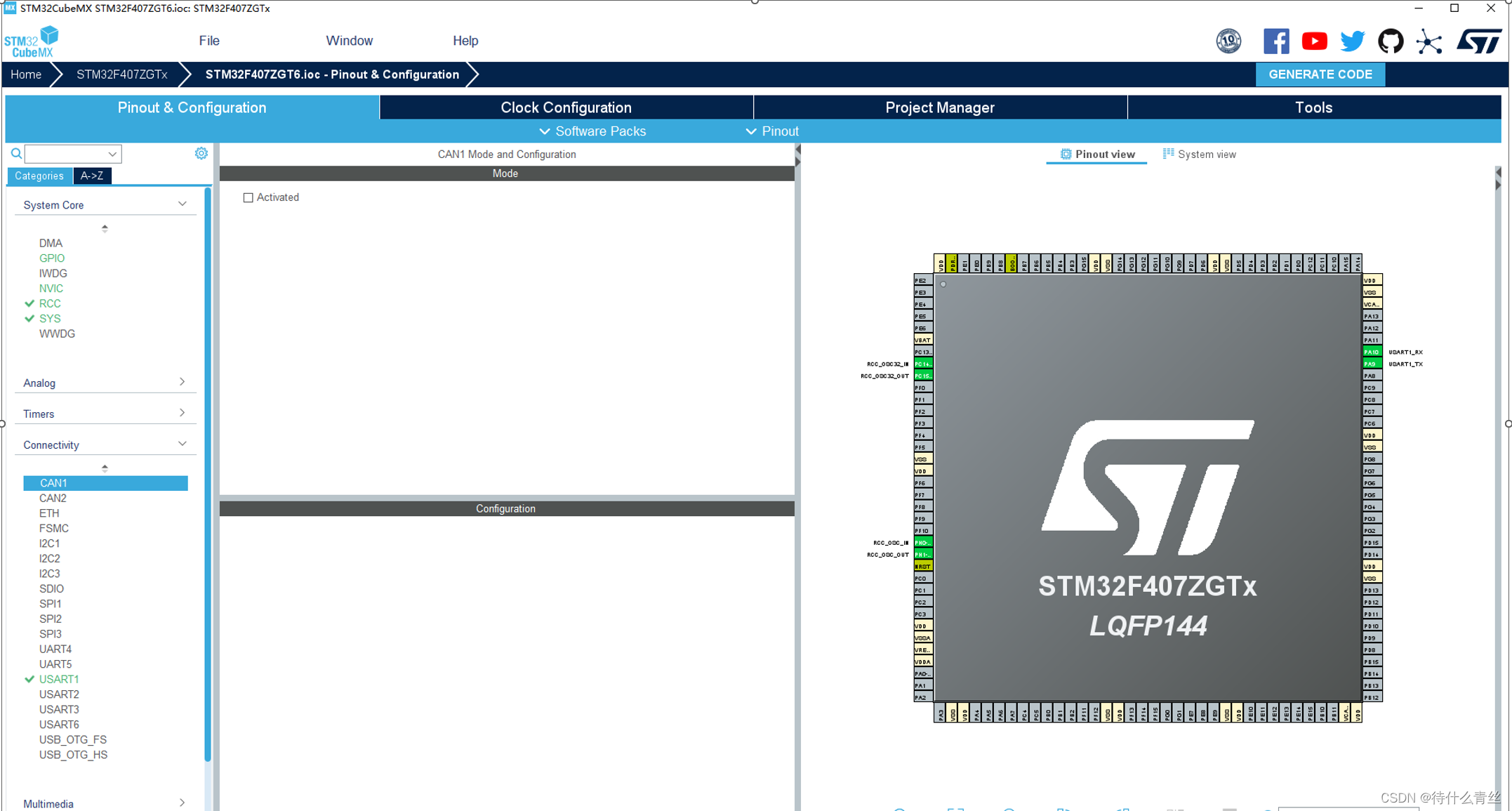Click the green PA10 USART1_RX pin
This screenshot has height=811, width=1512.
point(1371,352)
